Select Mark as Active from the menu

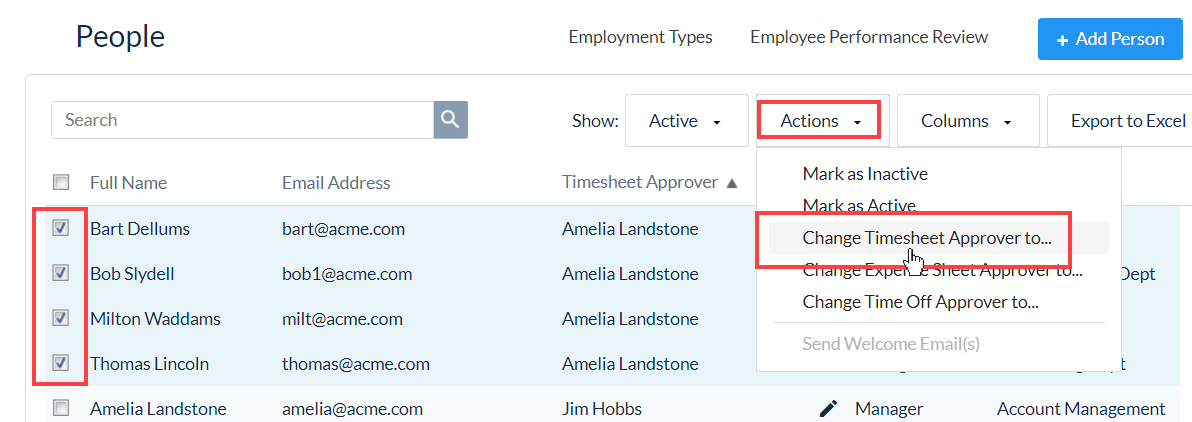[x=859, y=205]
